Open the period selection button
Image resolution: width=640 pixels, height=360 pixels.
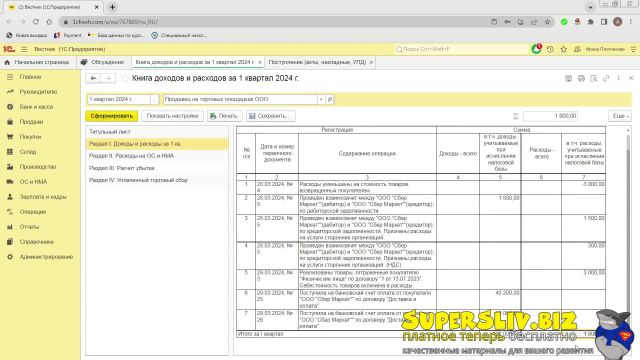[x=154, y=99]
